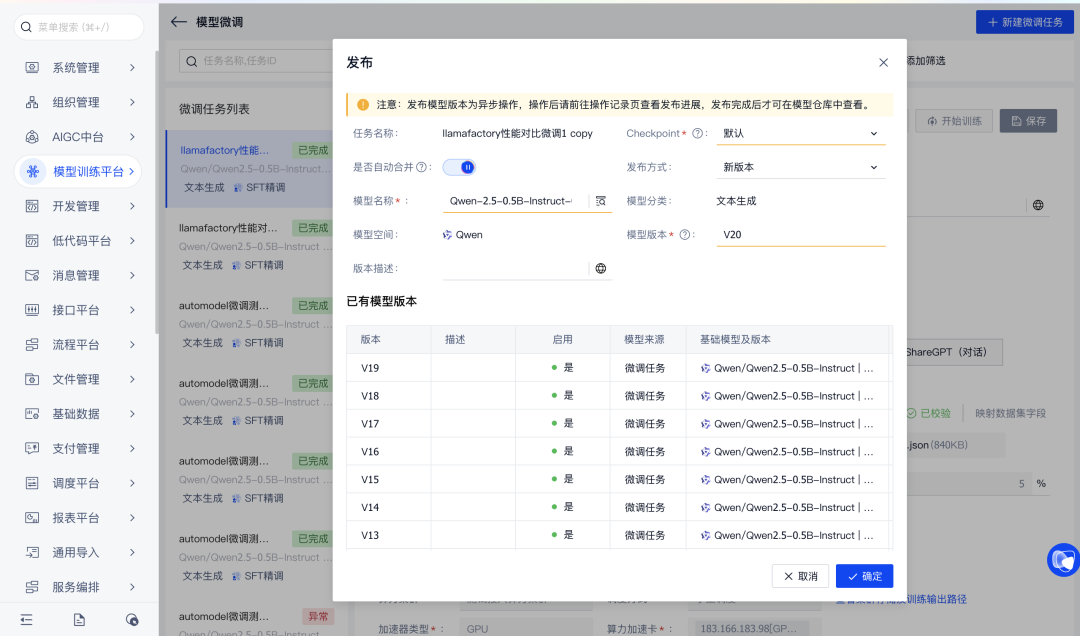Click the 启用 column header

(x=562, y=339)
